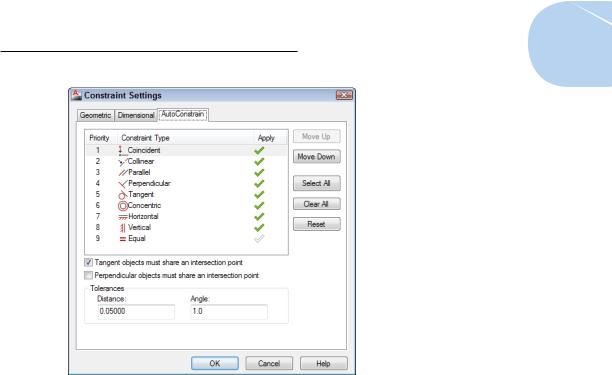Image resolution: width=612 pixels, height=375 pixels.
Task: Uncheck Tangent objects must share intersection point
Action: coord(89,263)
